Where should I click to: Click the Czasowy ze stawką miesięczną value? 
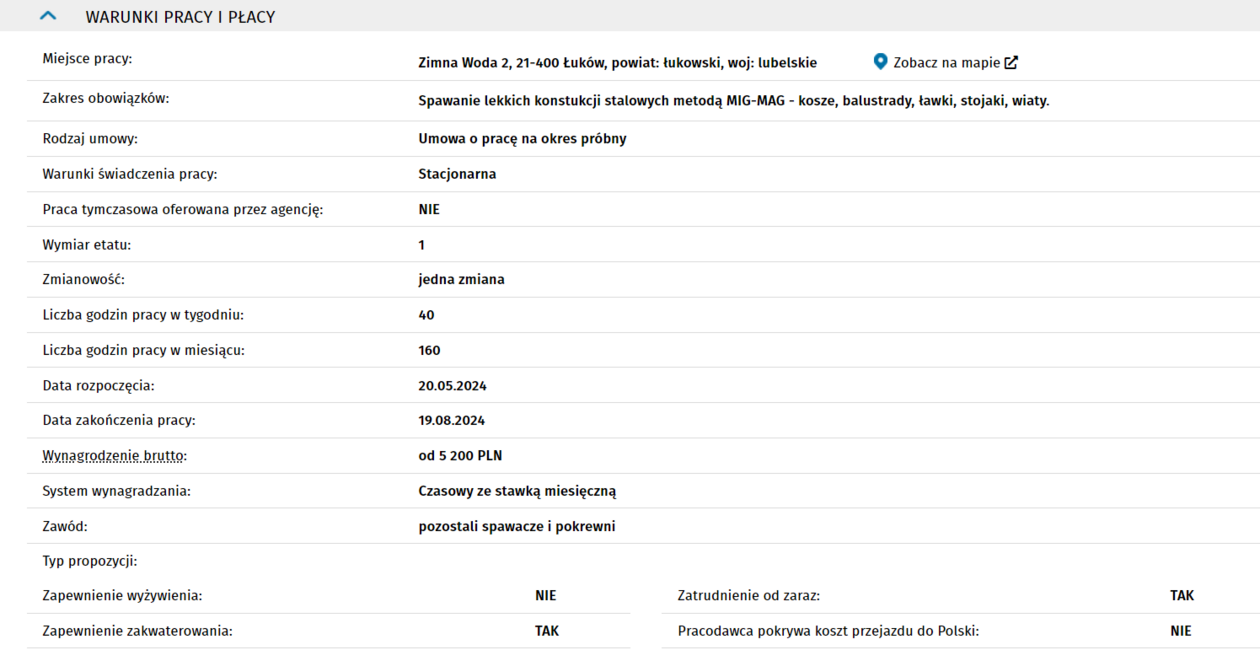517,491
